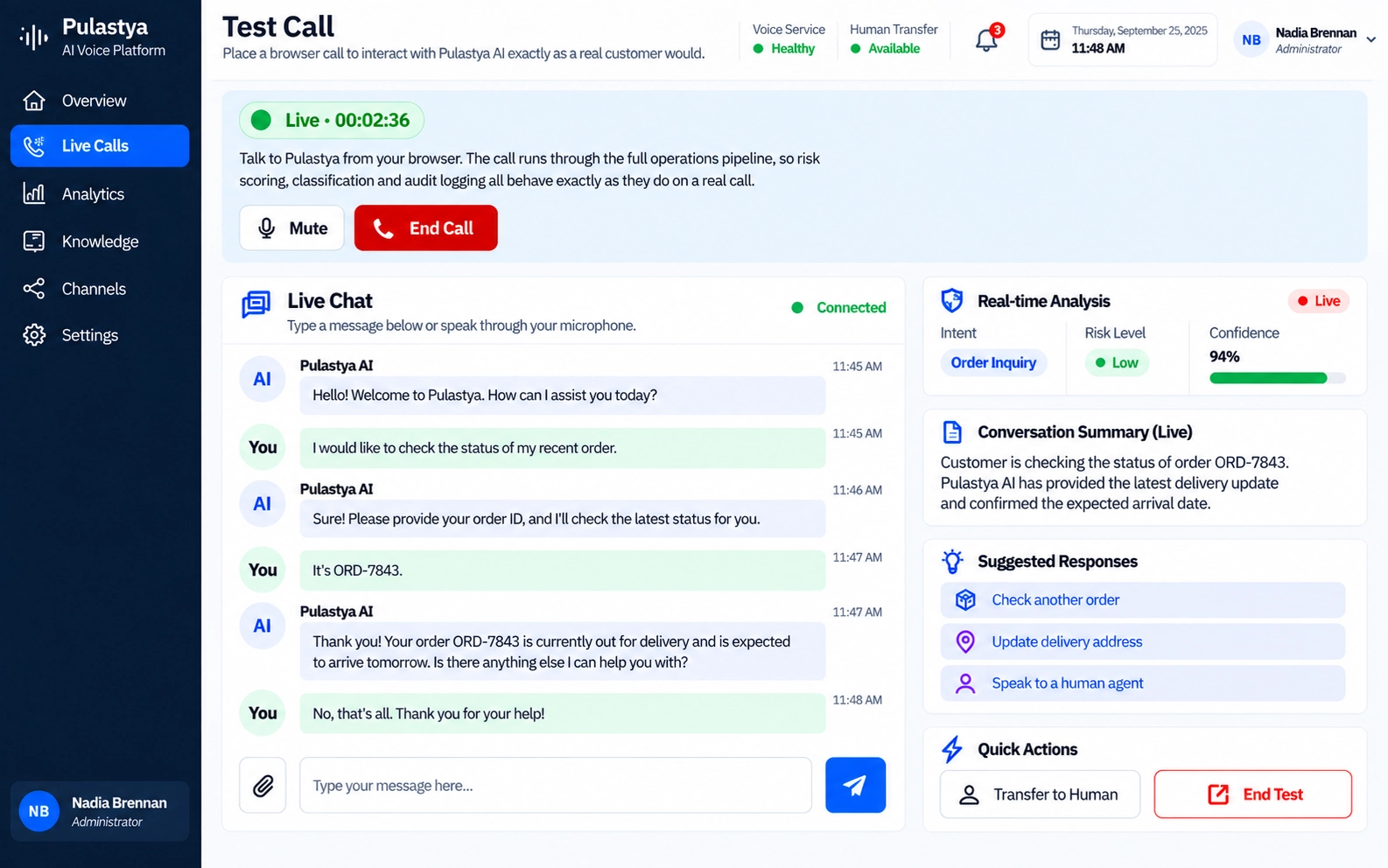The height and width of the screenshot is (868, 1388).
Task: Focus the Type your message here field
Action: tap(556, 786)
